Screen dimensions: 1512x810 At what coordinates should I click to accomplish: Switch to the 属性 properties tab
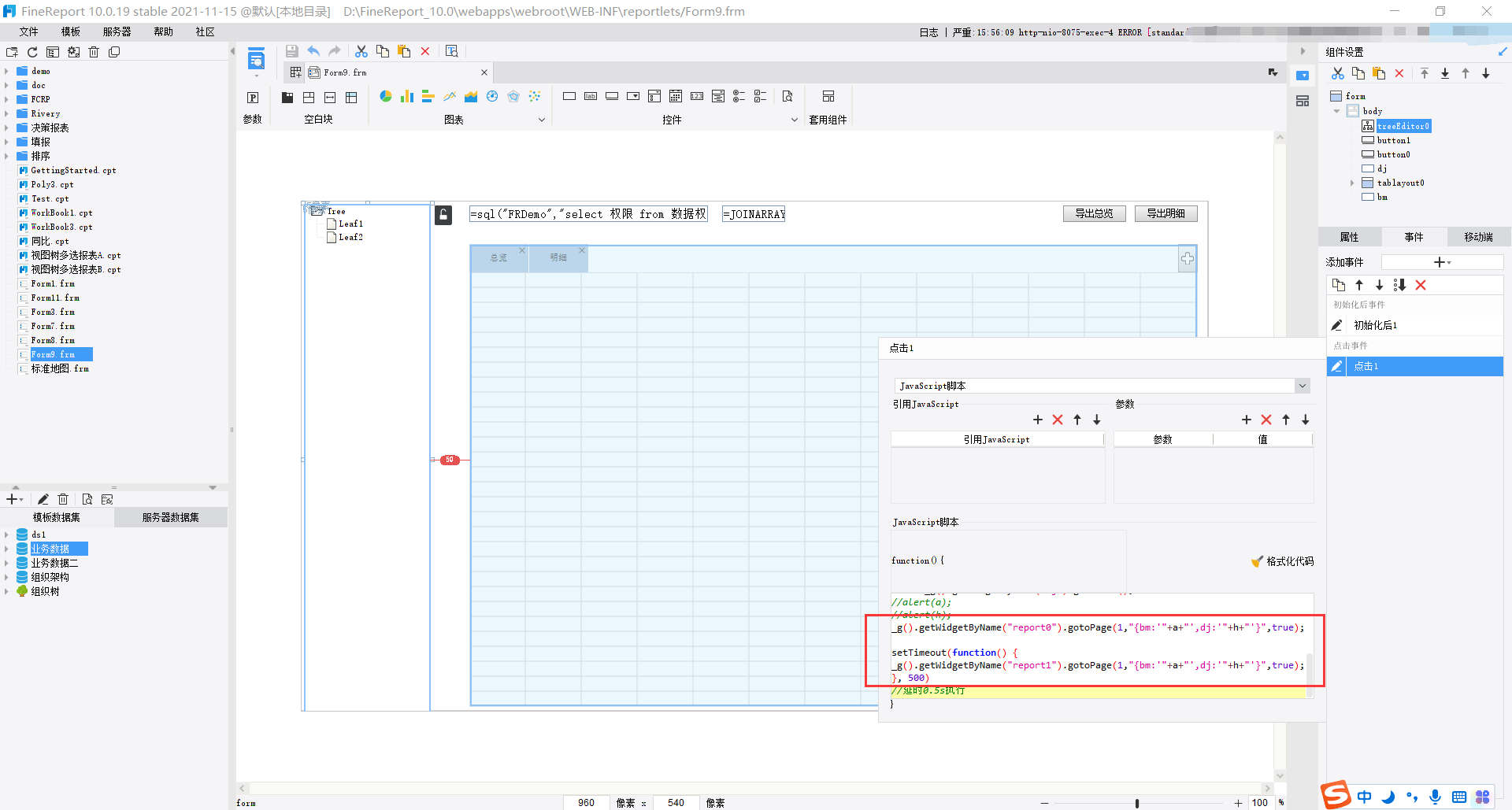pos(1349,237)
